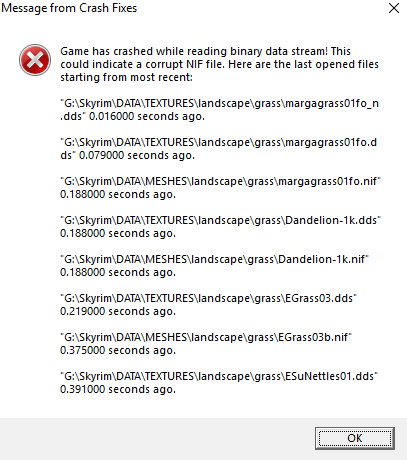Click the EGrass03.dds texture path
Image resolution: width=407 pixels, height=460 pixels.
pos(208,298)
